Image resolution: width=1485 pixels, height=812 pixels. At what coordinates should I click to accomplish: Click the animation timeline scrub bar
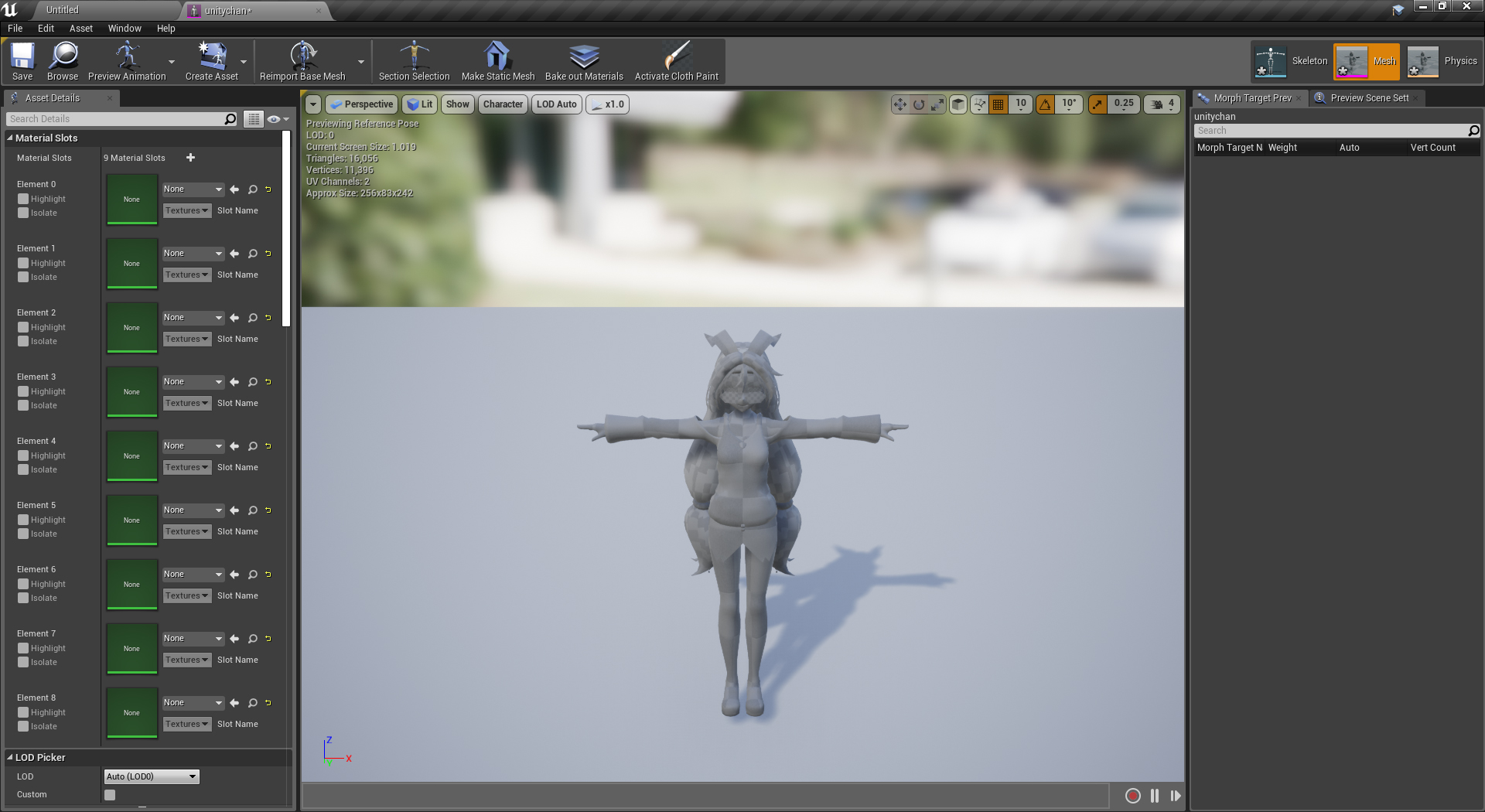(705, 796)
